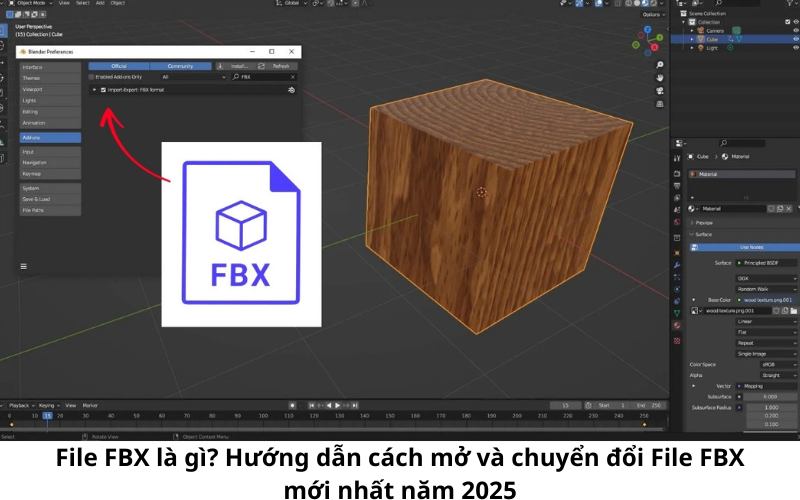Image resolution: width=800 pixels, height=500 pixels.
Task: Click the Blender logo icon on FBX add-on row
Action: [x=291, y=90]
